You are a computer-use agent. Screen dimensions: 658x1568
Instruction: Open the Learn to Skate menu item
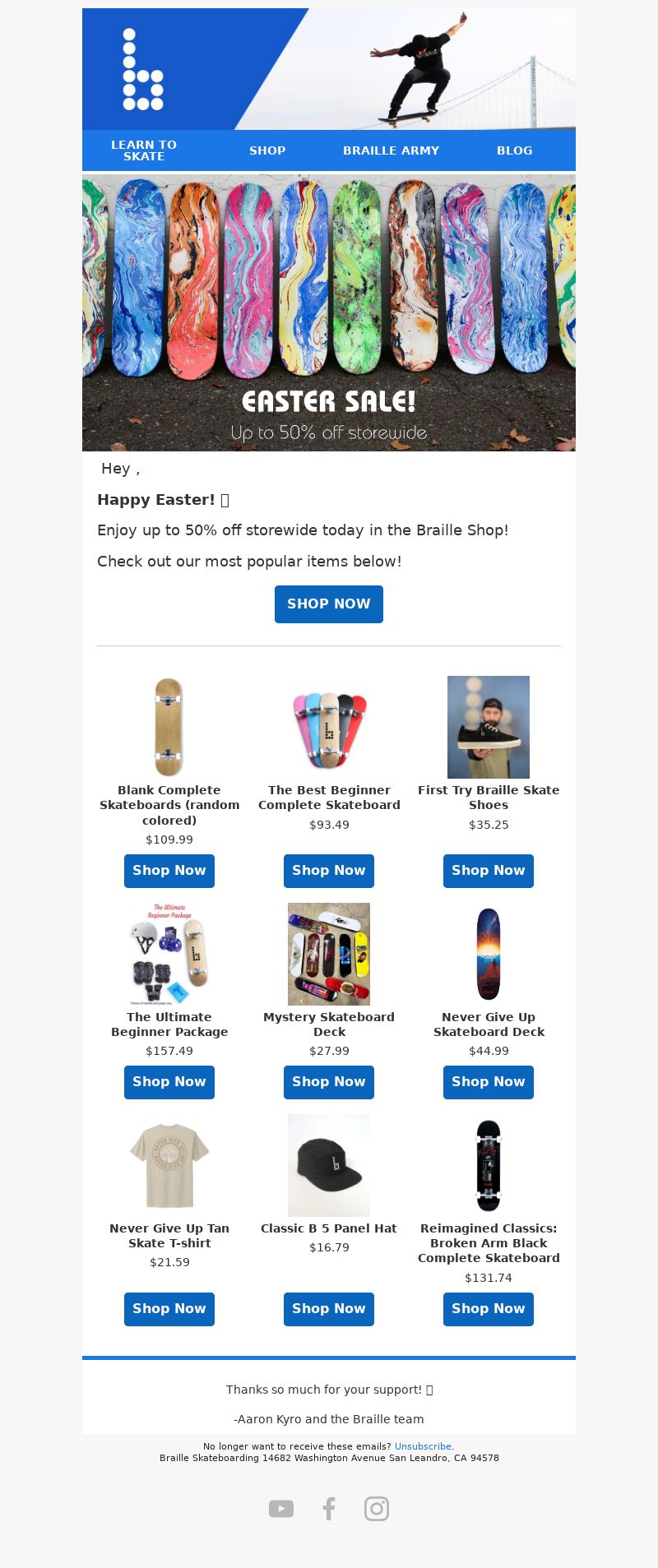click(144, 150)
